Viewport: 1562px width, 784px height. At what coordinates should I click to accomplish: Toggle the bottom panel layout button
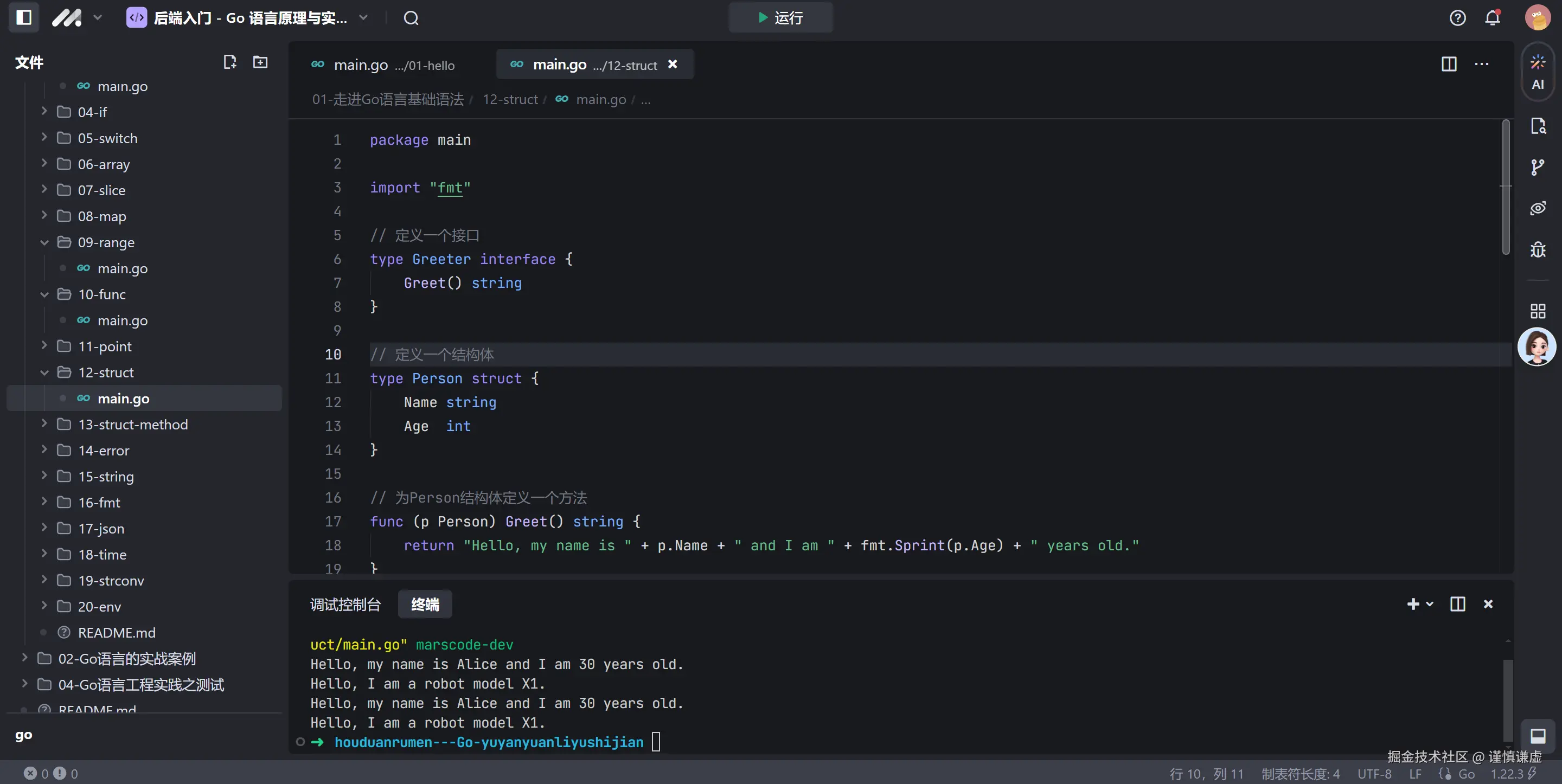click(x=1537, y=736)
